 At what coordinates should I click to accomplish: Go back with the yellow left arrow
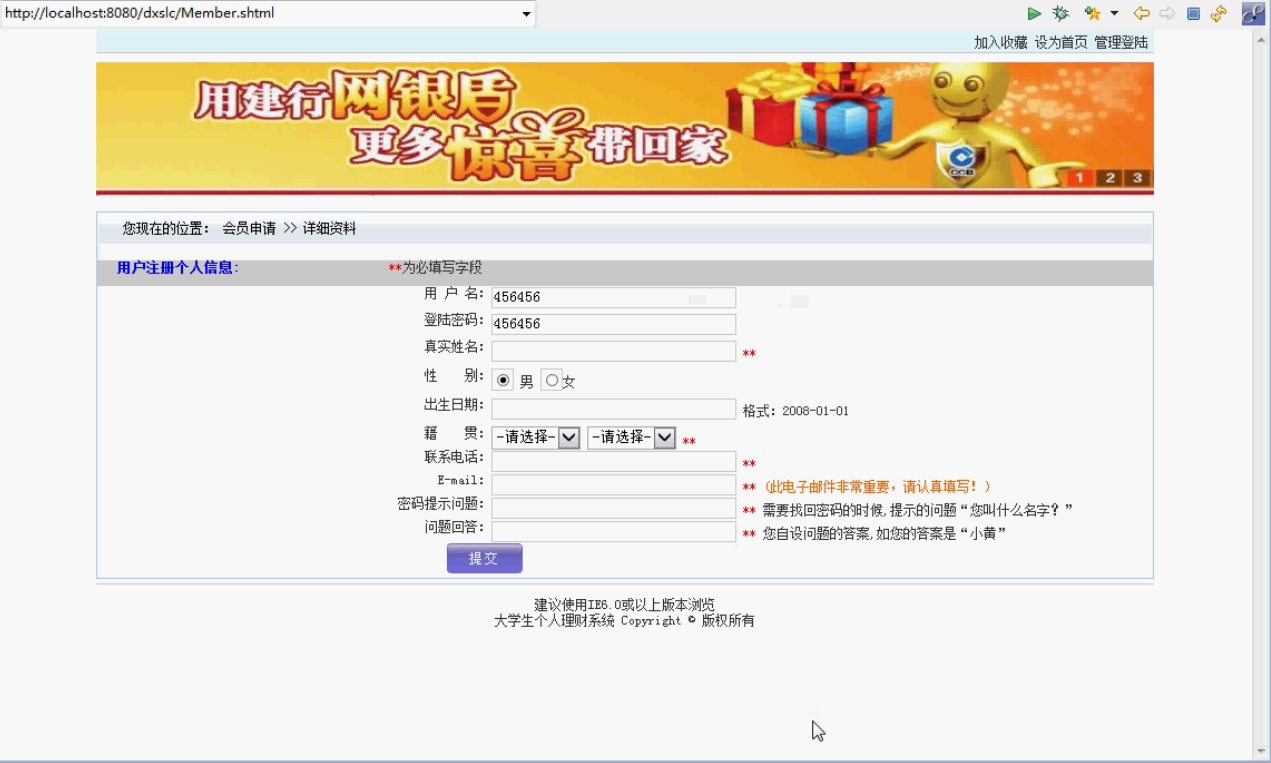point(1141,14)
